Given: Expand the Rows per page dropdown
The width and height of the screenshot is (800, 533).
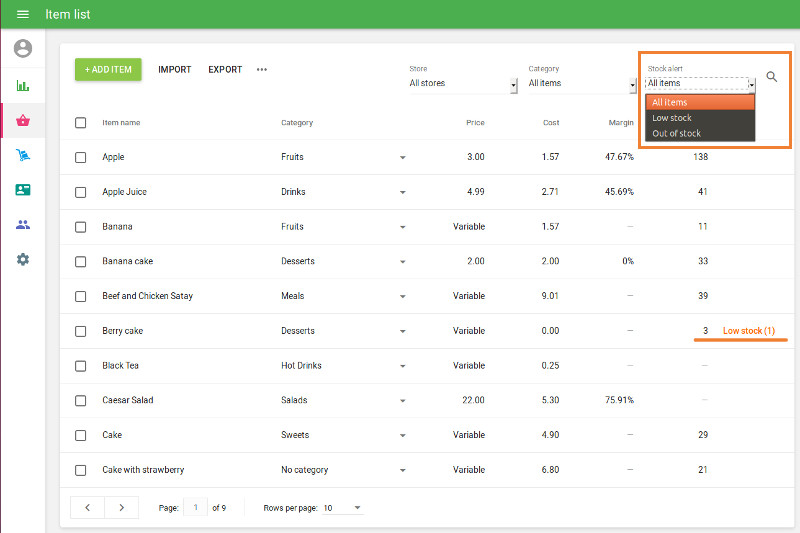Looking at the screenshot, I should coord(342,508).
